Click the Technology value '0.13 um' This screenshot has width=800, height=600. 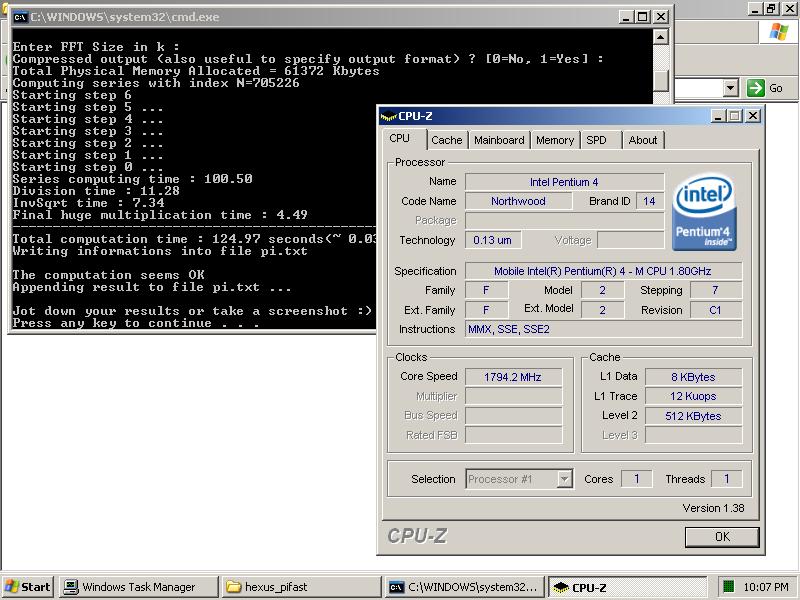tap(493, 240)
